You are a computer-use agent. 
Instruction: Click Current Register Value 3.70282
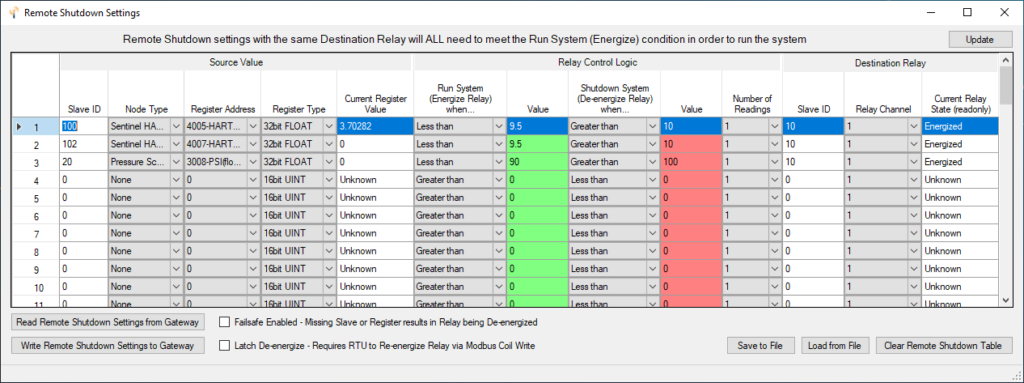pos(375,126)
